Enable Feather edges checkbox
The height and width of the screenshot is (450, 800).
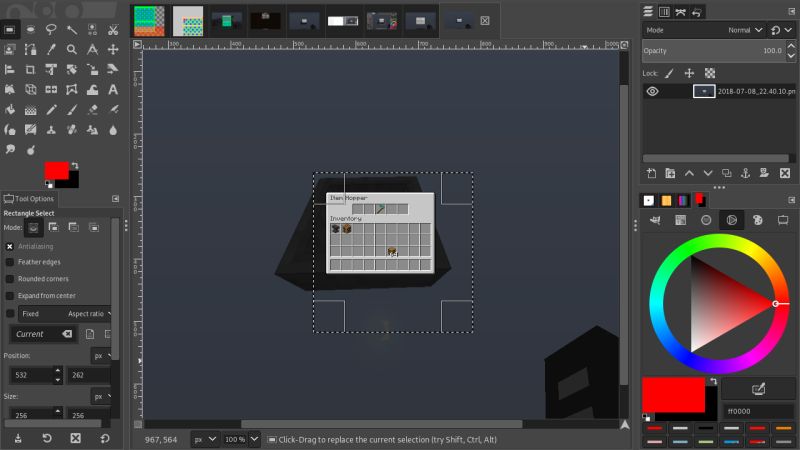(x=10, y=262)
